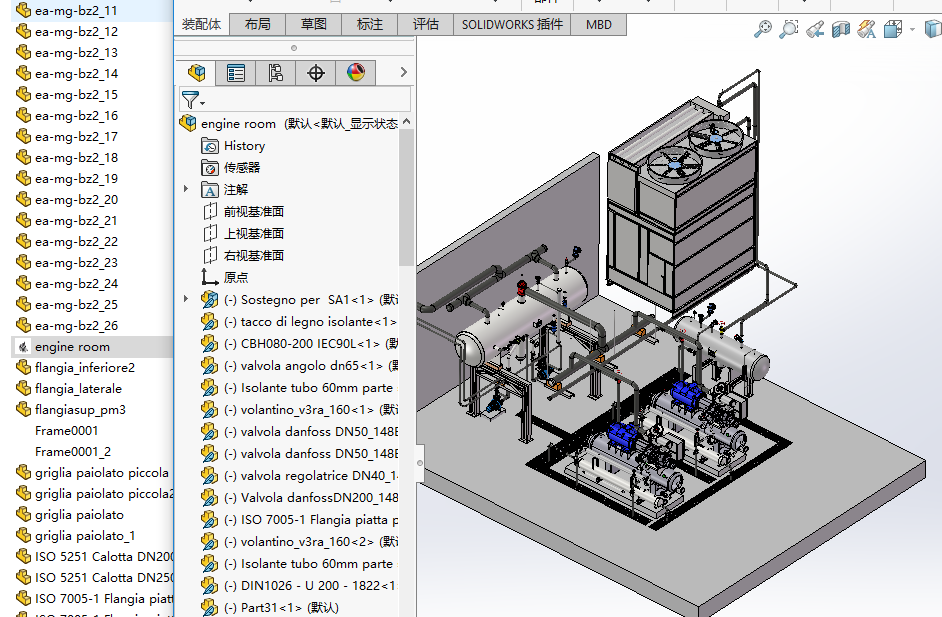The height and width of the screenshot is (617, 942).
Task: Click the Zoom to Fit magnifier icon
Action: (x=763, y=30)
